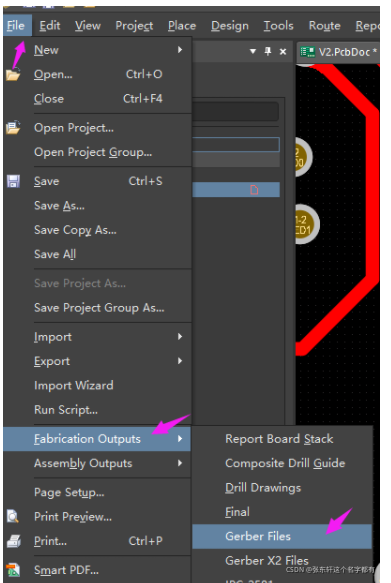The width and height of the screenshot is (391, 583).
Task: Switch to the V2.PcbDoc tab
Action: tap(338, 52)
